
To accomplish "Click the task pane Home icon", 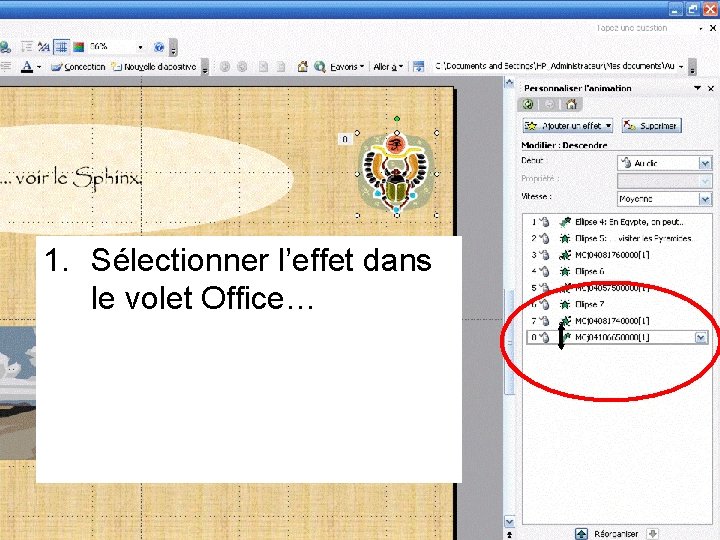I will (x=571, y=105).
